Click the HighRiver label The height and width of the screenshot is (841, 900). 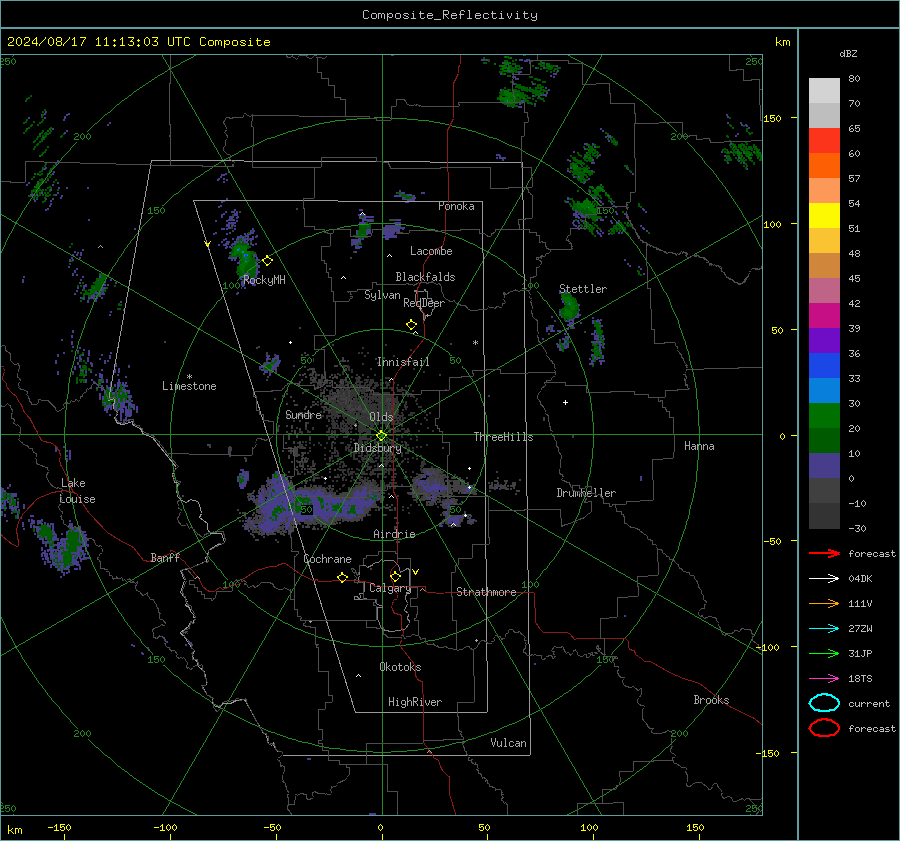(x=415, y=702)
